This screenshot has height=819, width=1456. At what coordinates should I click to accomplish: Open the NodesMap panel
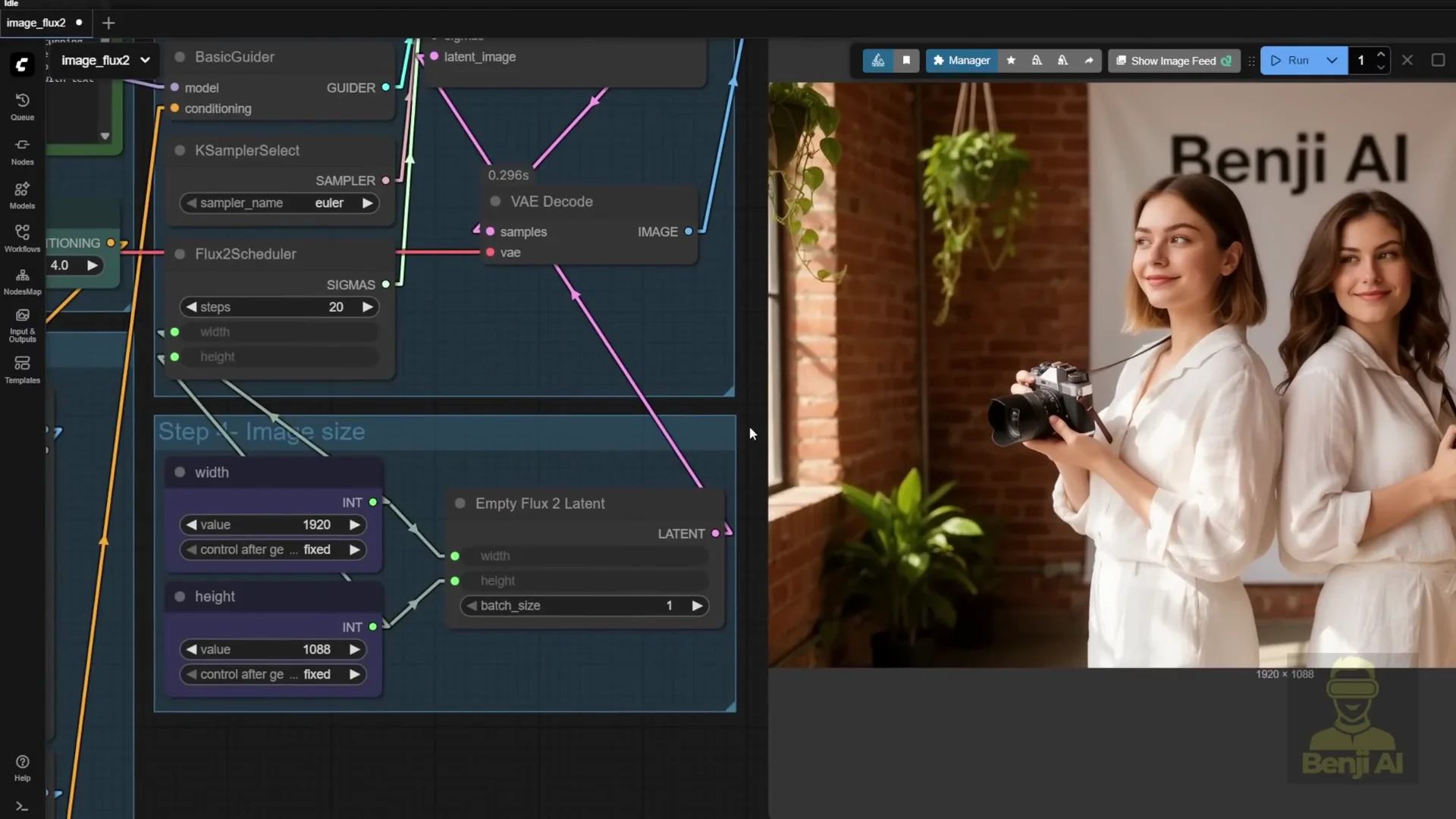[x=22, y=281]
